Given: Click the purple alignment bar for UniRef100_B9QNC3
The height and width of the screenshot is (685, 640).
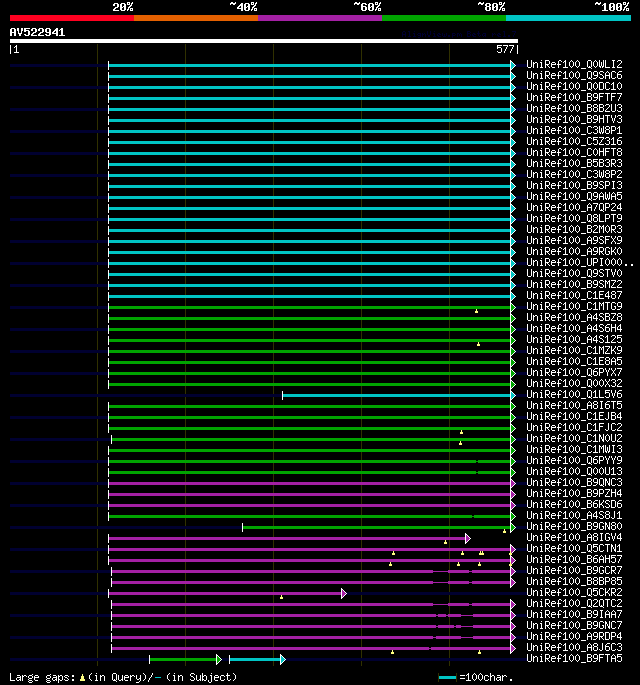Looking at the screenshot, I should [309, 484].
